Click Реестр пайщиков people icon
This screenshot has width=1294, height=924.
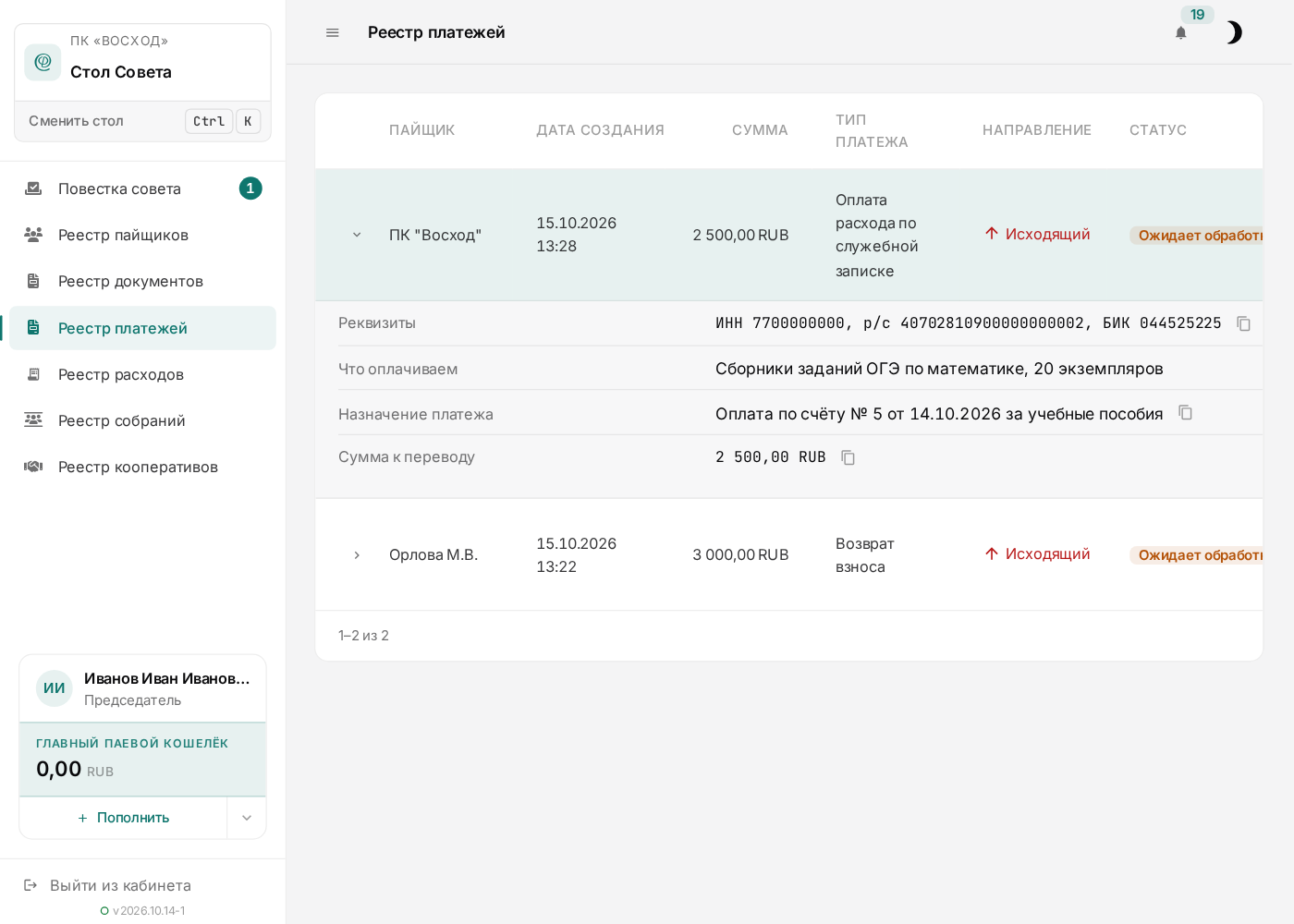[33, 235]
